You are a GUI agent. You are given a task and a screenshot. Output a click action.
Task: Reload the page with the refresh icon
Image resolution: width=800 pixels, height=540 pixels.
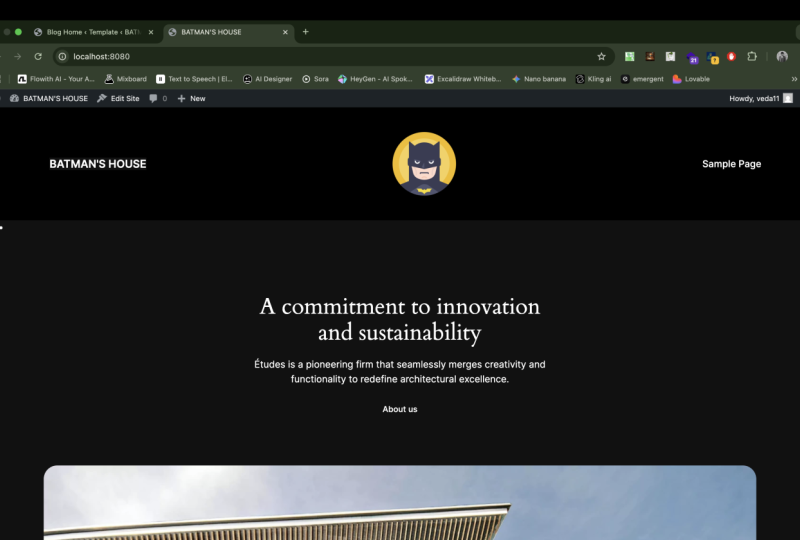point(38,57)
